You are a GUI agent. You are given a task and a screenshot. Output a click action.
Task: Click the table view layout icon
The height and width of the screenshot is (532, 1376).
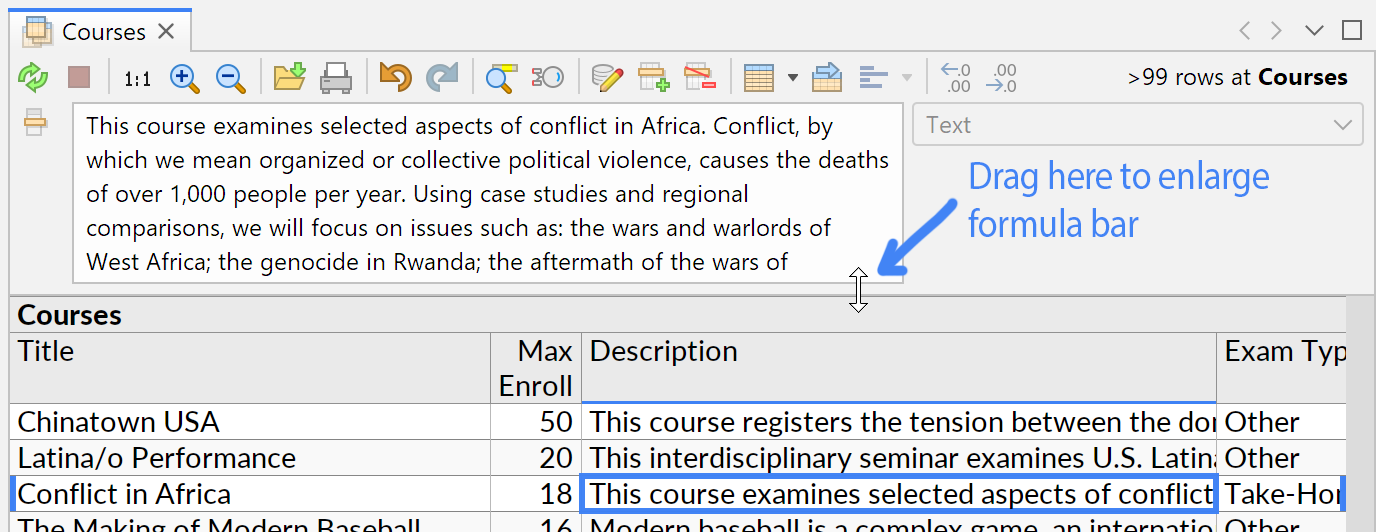coord(760,77)
